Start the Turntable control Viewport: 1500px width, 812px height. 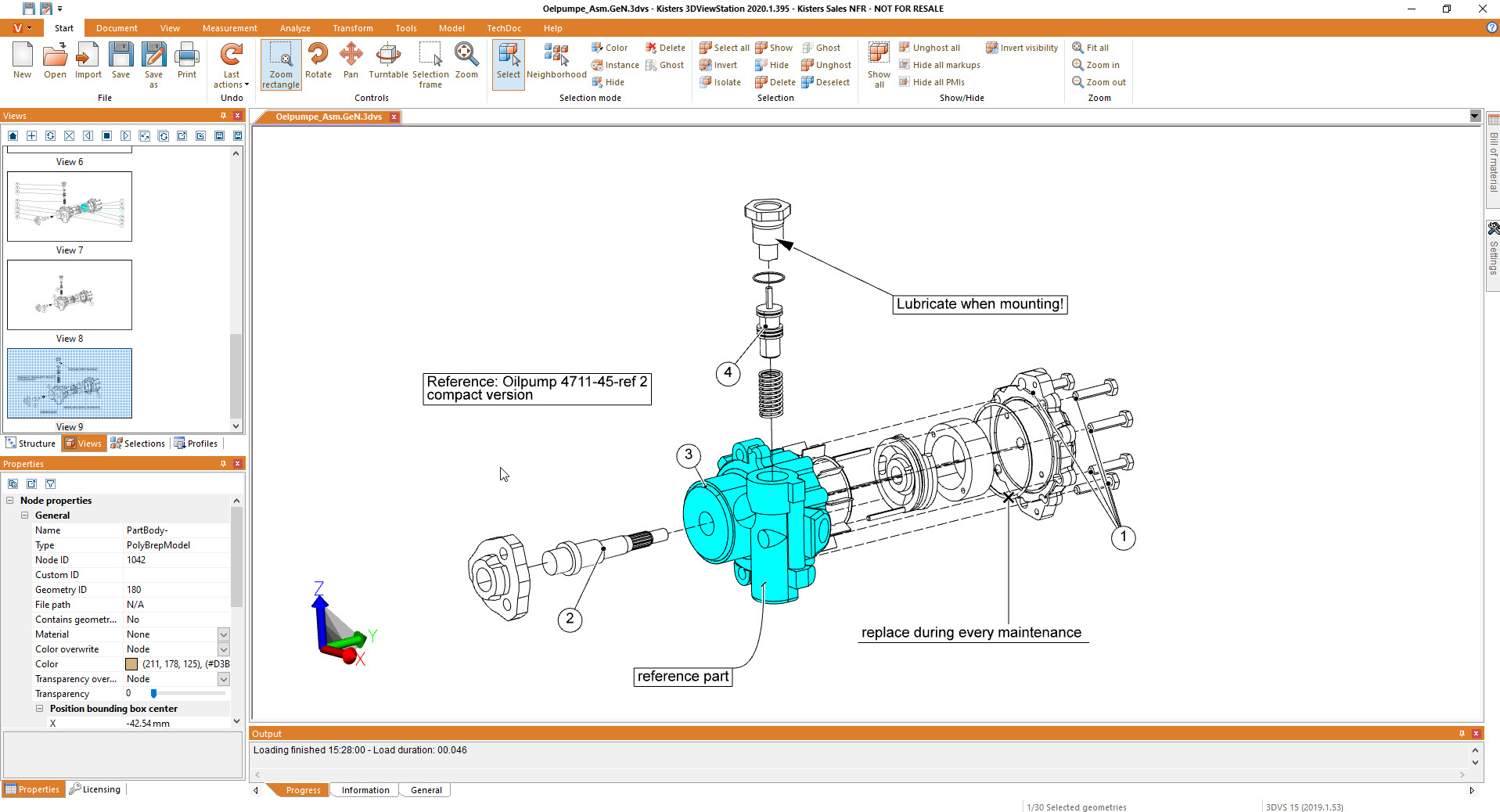tap(388, 60)
